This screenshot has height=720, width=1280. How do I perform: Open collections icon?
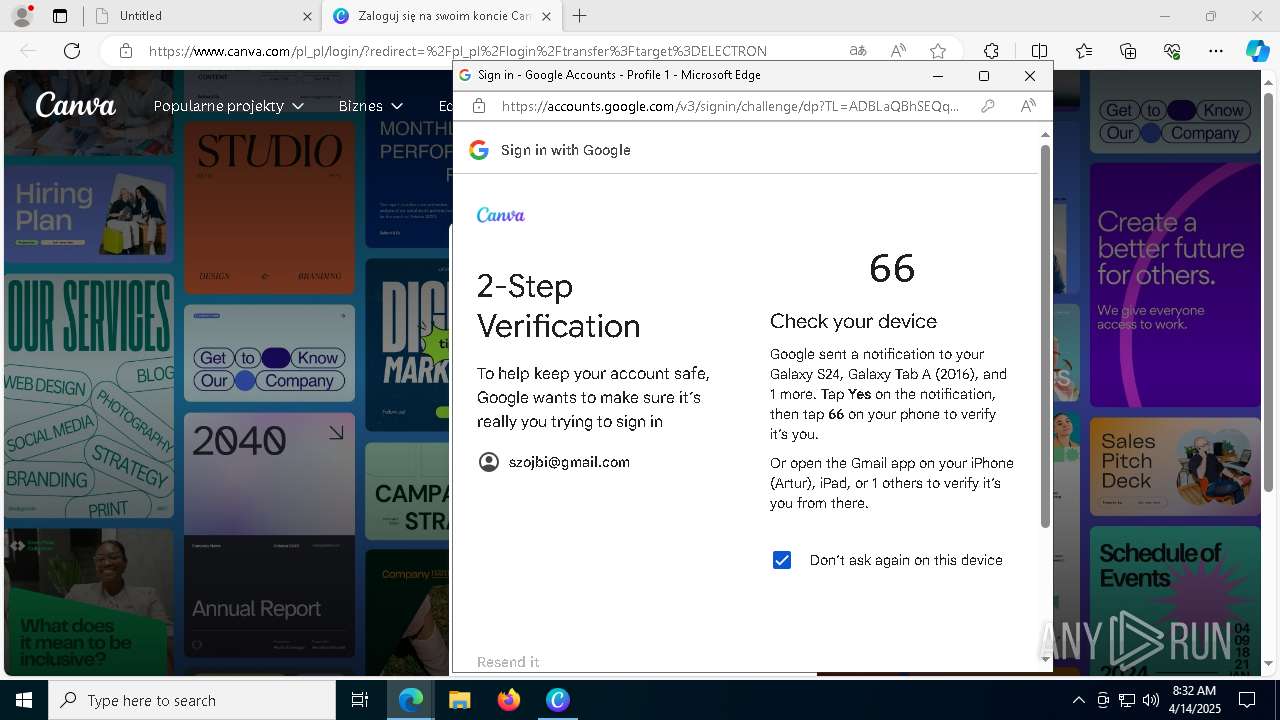click(1128, 51)
